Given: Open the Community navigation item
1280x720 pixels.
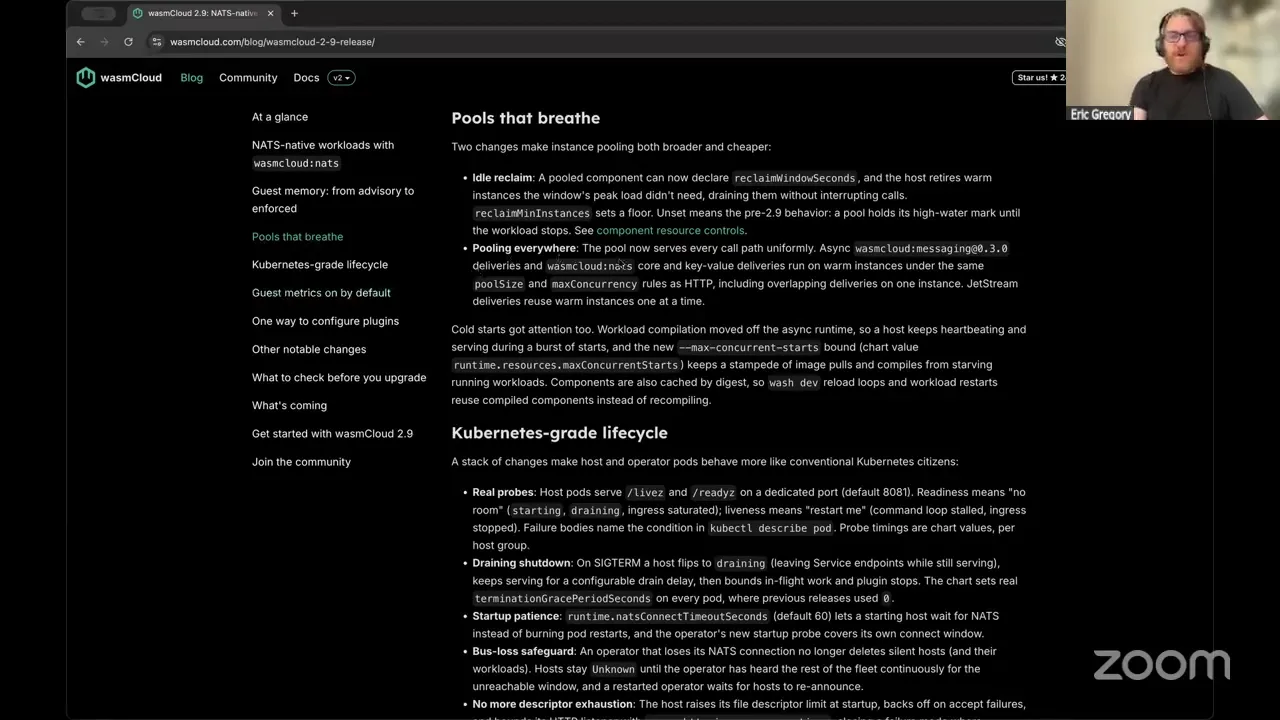Looking at the screenshot, I should tap(248, 78).
